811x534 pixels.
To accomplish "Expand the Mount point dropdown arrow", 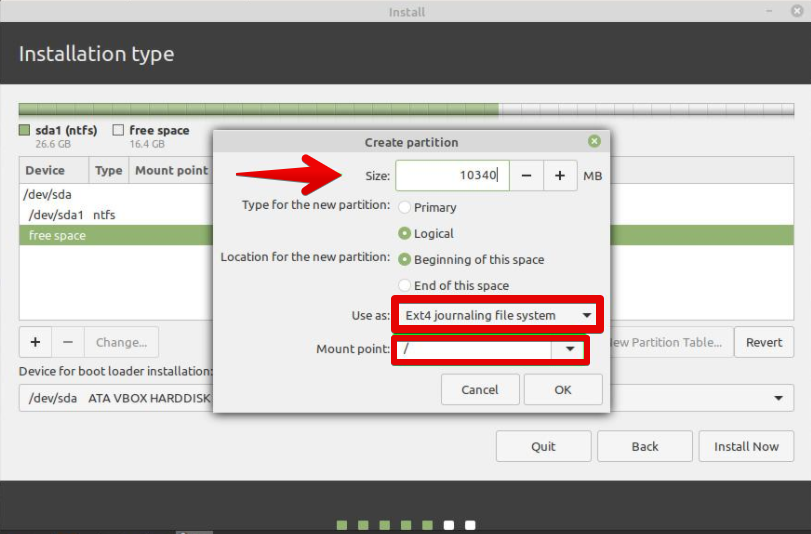I will [569, 350].
